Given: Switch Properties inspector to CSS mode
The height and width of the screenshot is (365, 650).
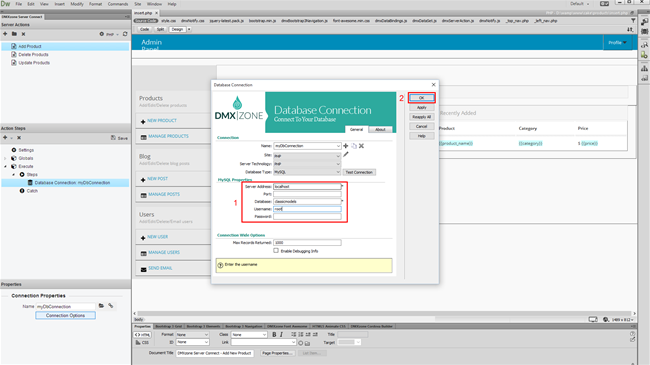Looking at the screenshot, I should (143, 343).
